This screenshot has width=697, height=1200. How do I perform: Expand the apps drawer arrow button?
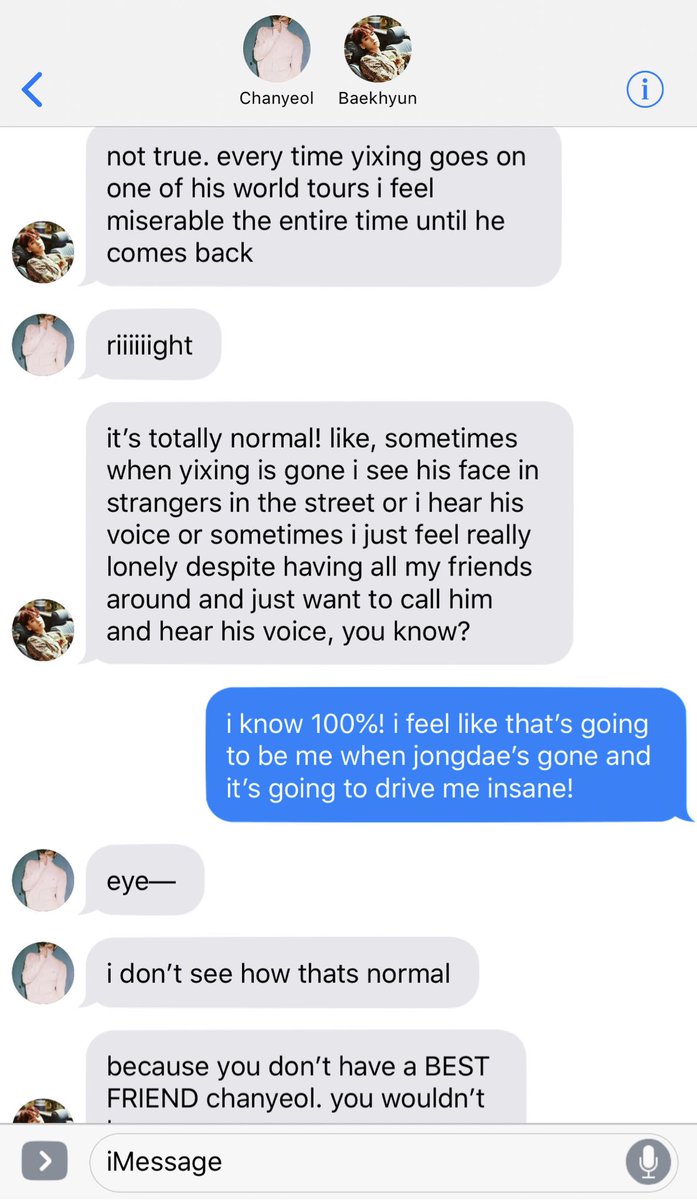coord(44,1161)
